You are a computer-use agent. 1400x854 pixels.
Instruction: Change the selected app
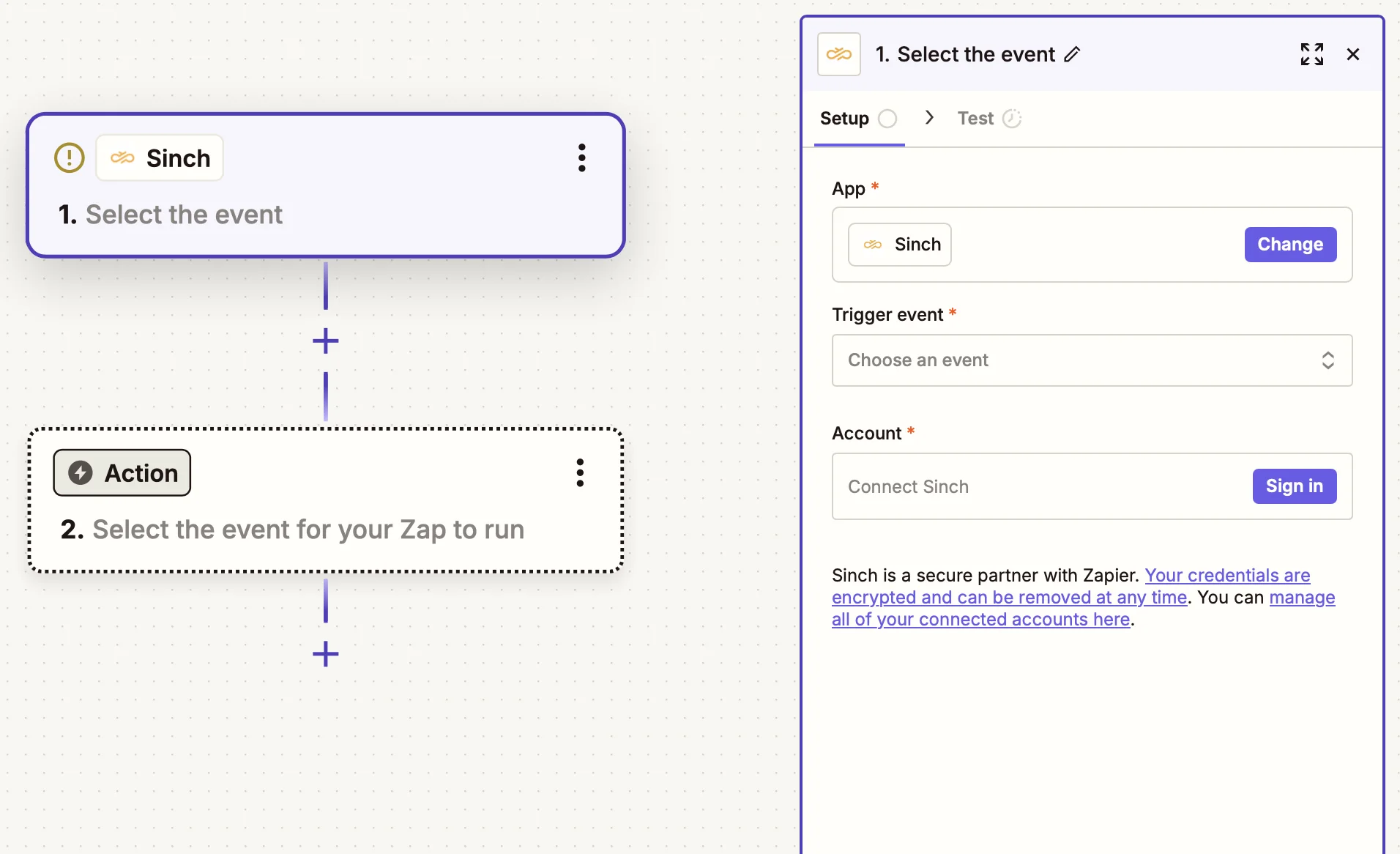coord(1290,245)
